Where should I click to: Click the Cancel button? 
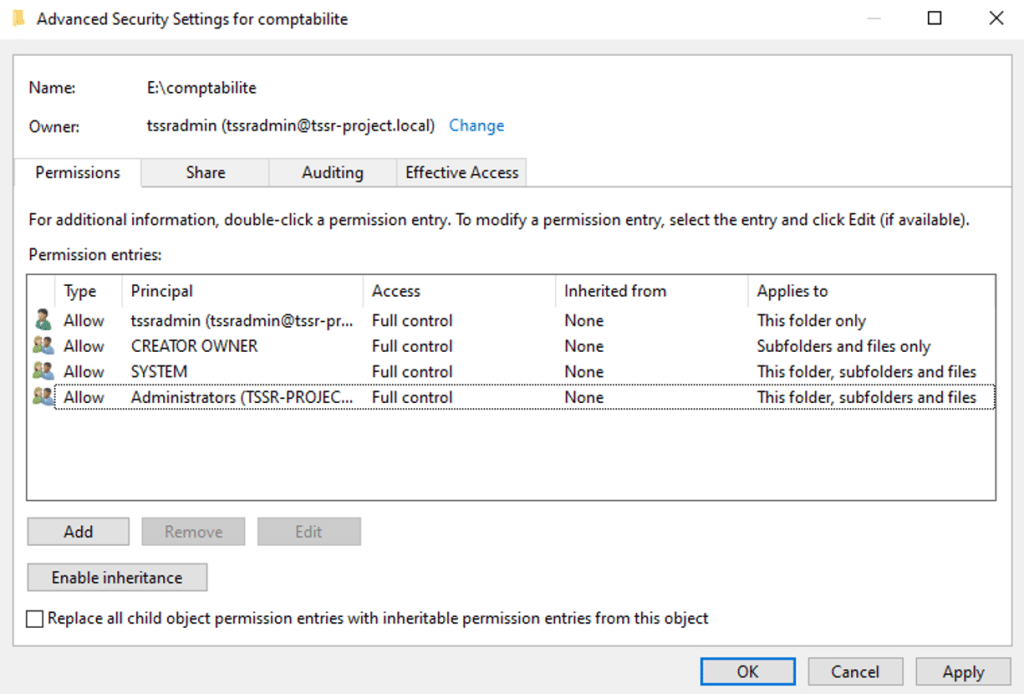pyautogui.click(x=855, y=672)
